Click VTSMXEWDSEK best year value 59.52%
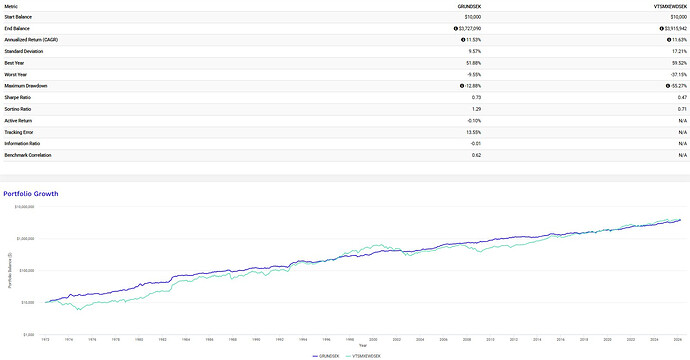This screenshot has width=690, height=360. (679, 63)
